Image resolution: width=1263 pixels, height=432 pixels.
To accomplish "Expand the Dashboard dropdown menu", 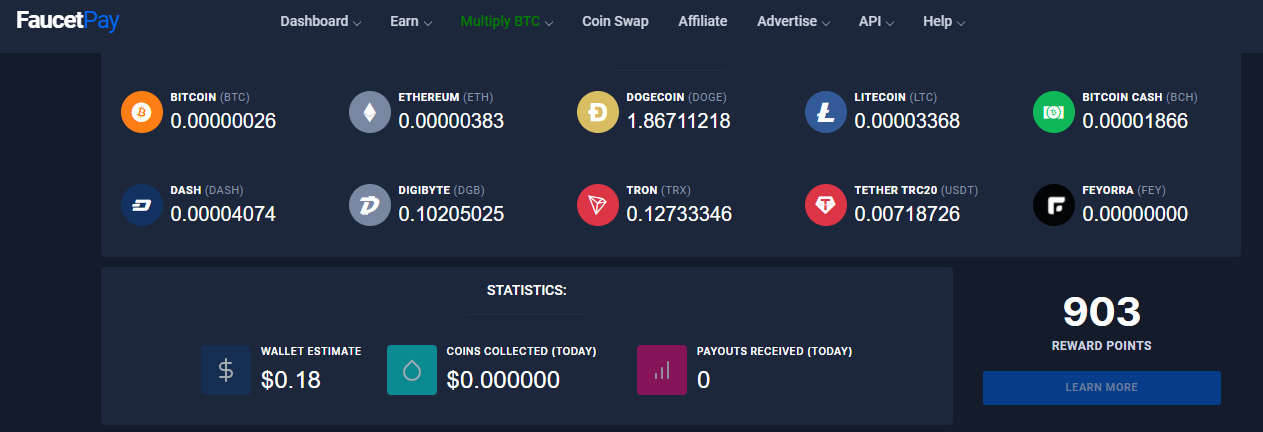I will coord(320,21).
